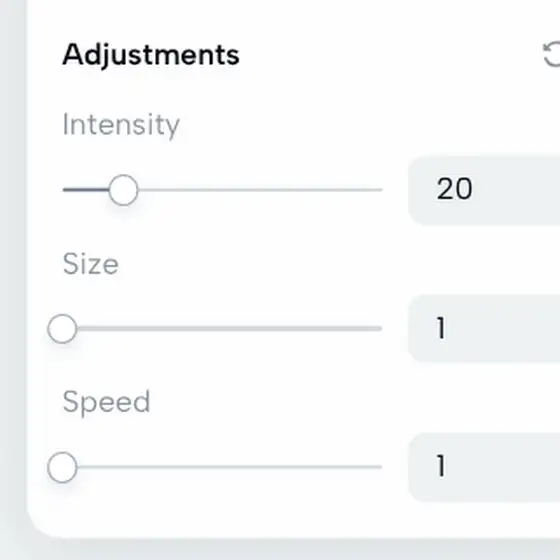
Task: Click the middle of the Intensity slider track
Action: click(x=222, y=190)
